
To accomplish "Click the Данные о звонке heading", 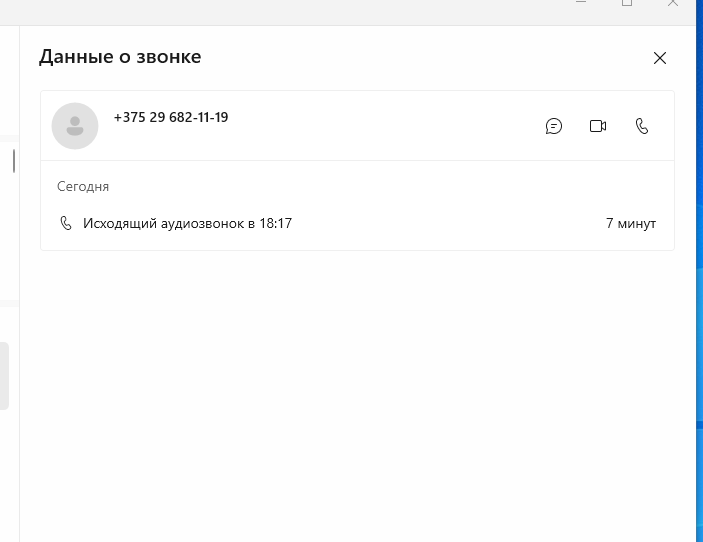I will (120, 57).
